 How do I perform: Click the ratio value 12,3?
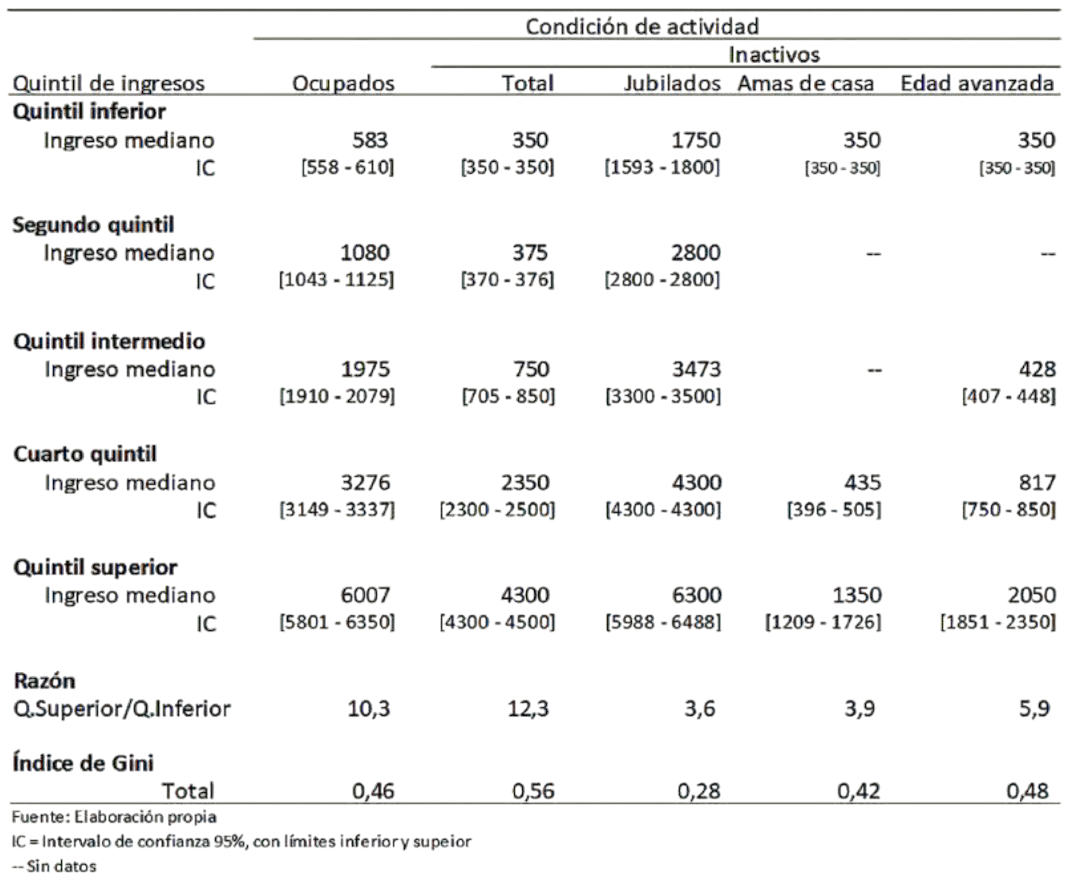[532, 709]
